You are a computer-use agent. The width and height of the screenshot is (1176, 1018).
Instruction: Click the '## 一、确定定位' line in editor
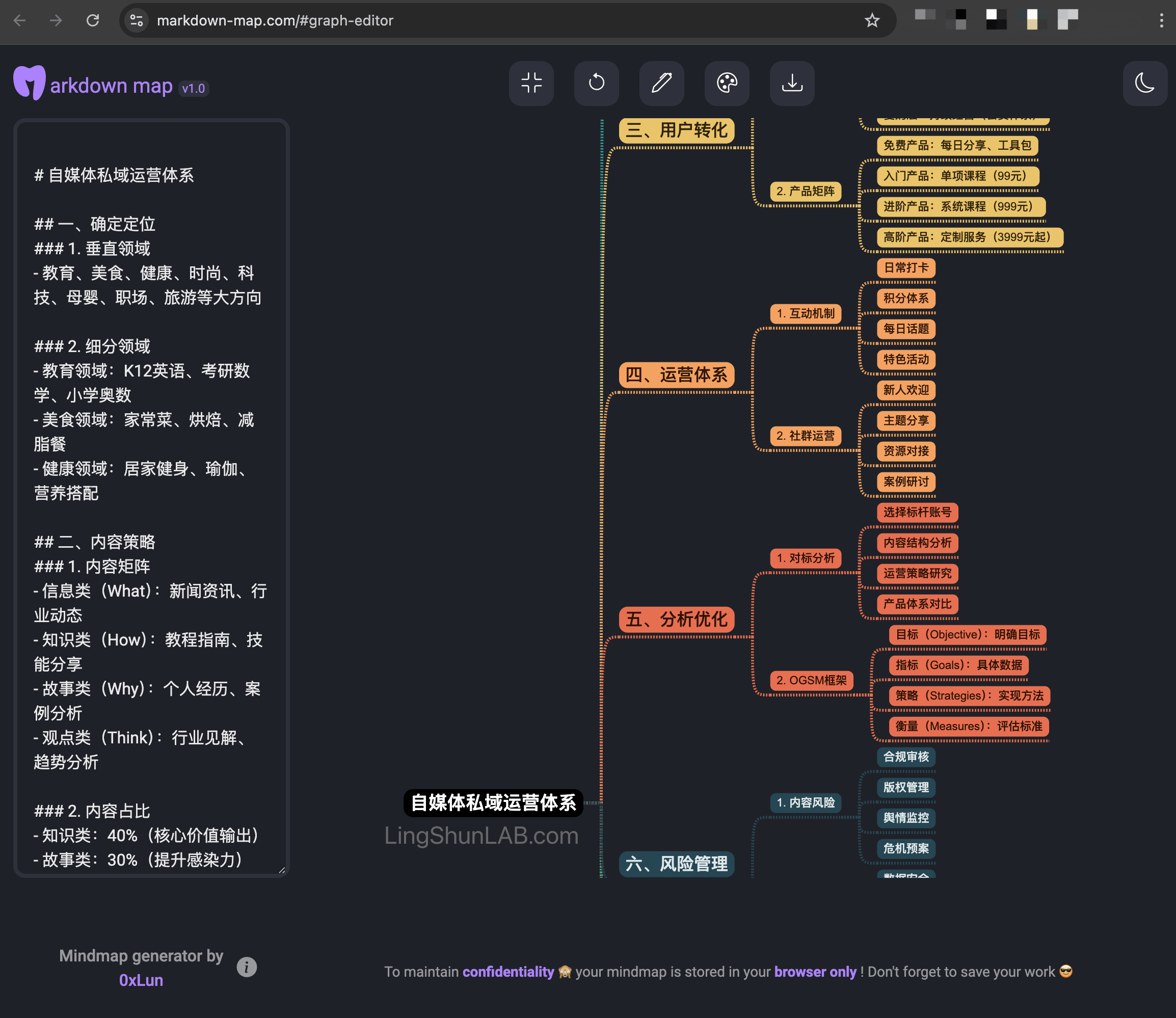click(94, 224)
